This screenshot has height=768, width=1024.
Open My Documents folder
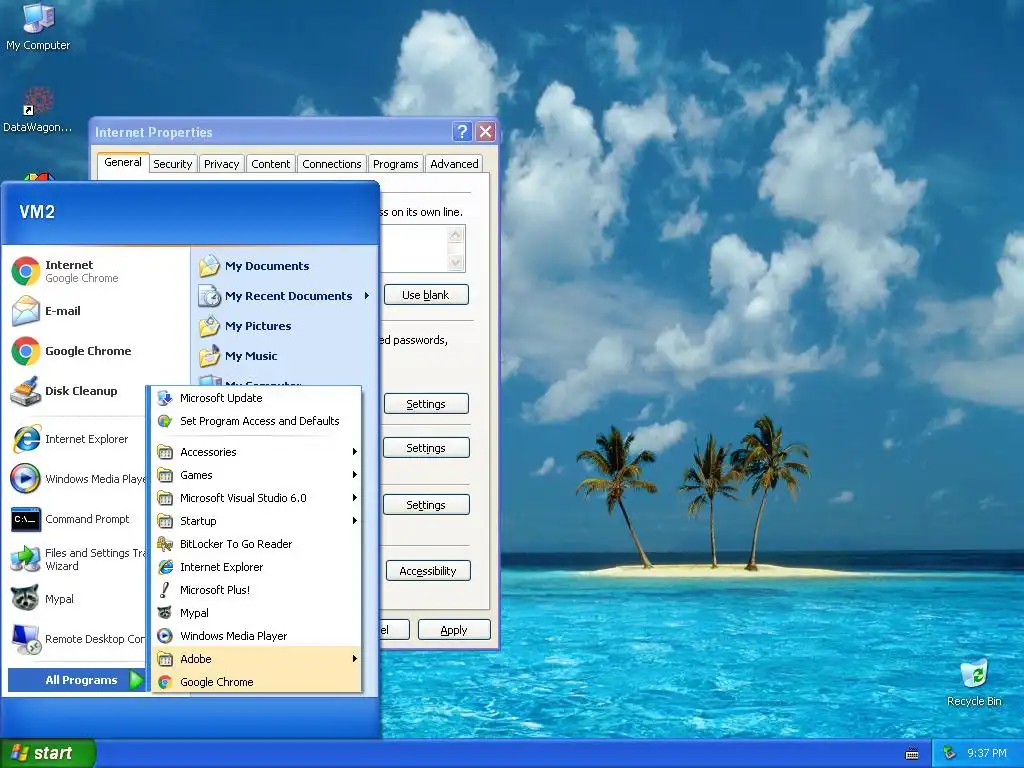pos(255,266)
